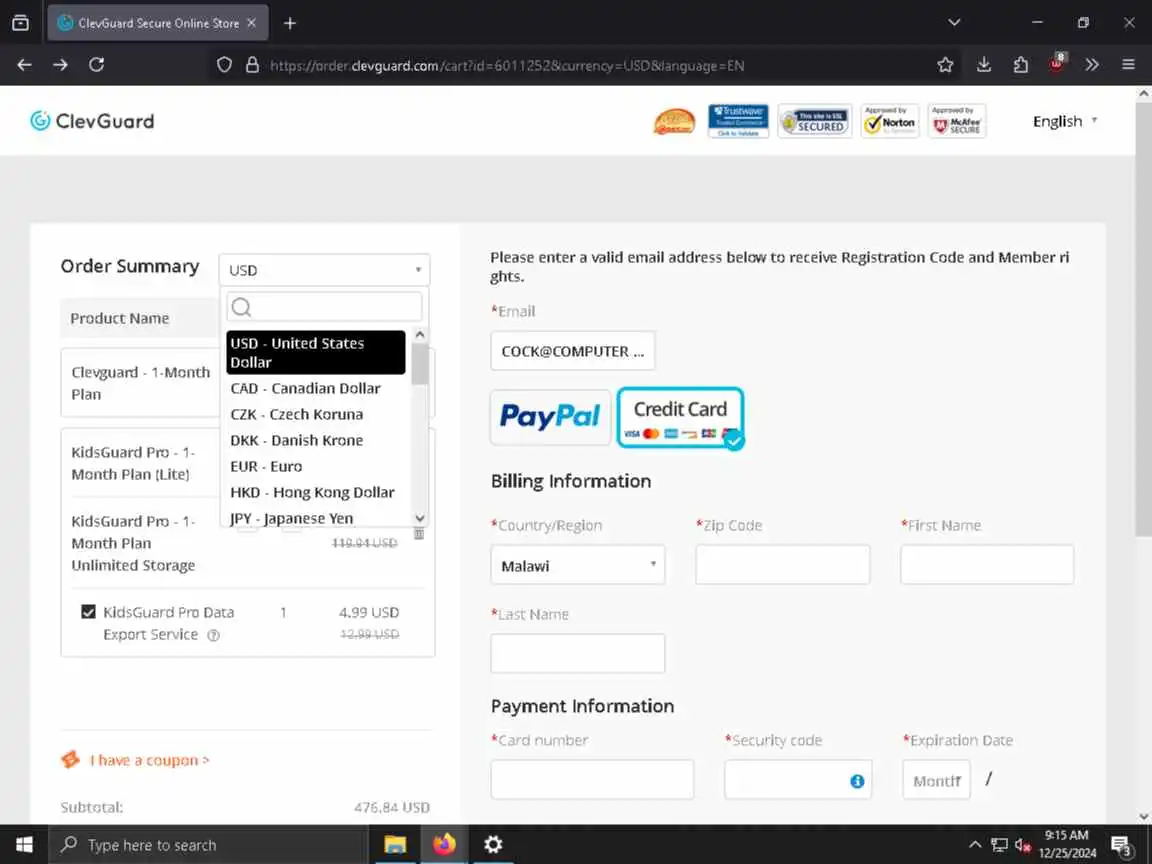Click the muted volume tray icon
Image resolution: width=1152 pixels, height=864 pixels.
tap(1022, 845)
